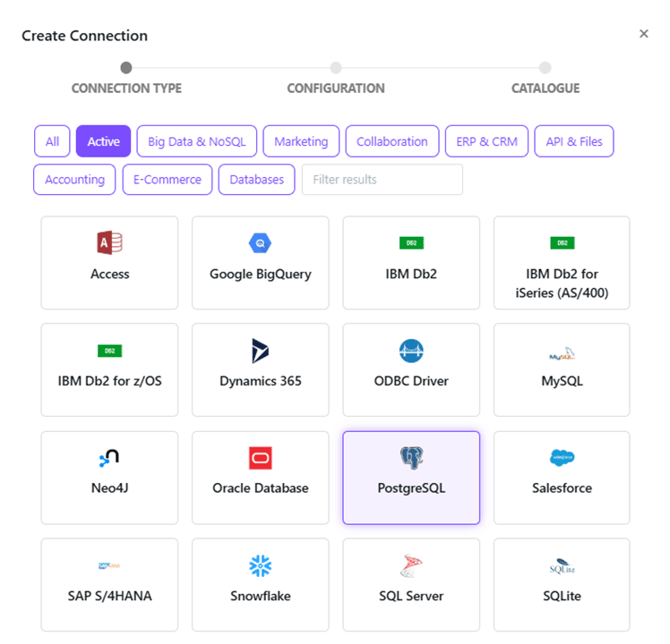Filter by API & Files

[x=574, y=141]
